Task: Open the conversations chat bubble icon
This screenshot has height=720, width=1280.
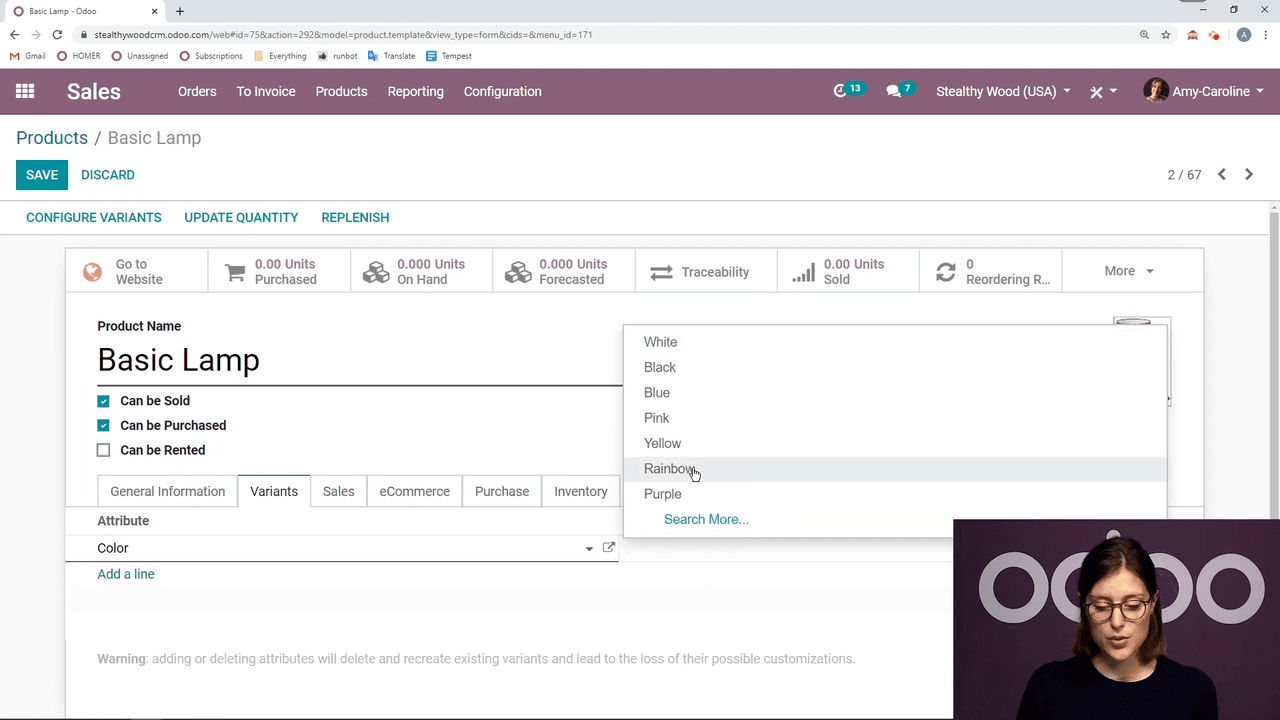Action: click(x=893, y=91)
